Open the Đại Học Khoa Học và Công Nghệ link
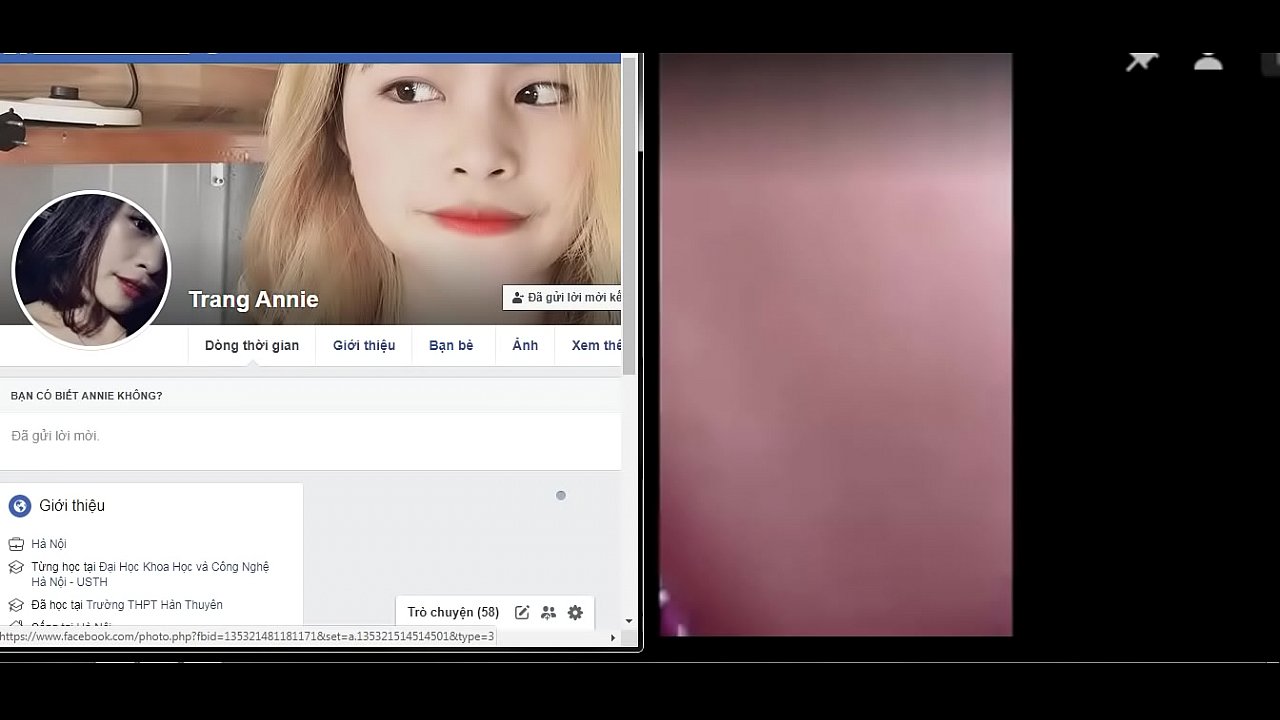The width and height of the screenshot is (1280, 720). click(184, 567)
